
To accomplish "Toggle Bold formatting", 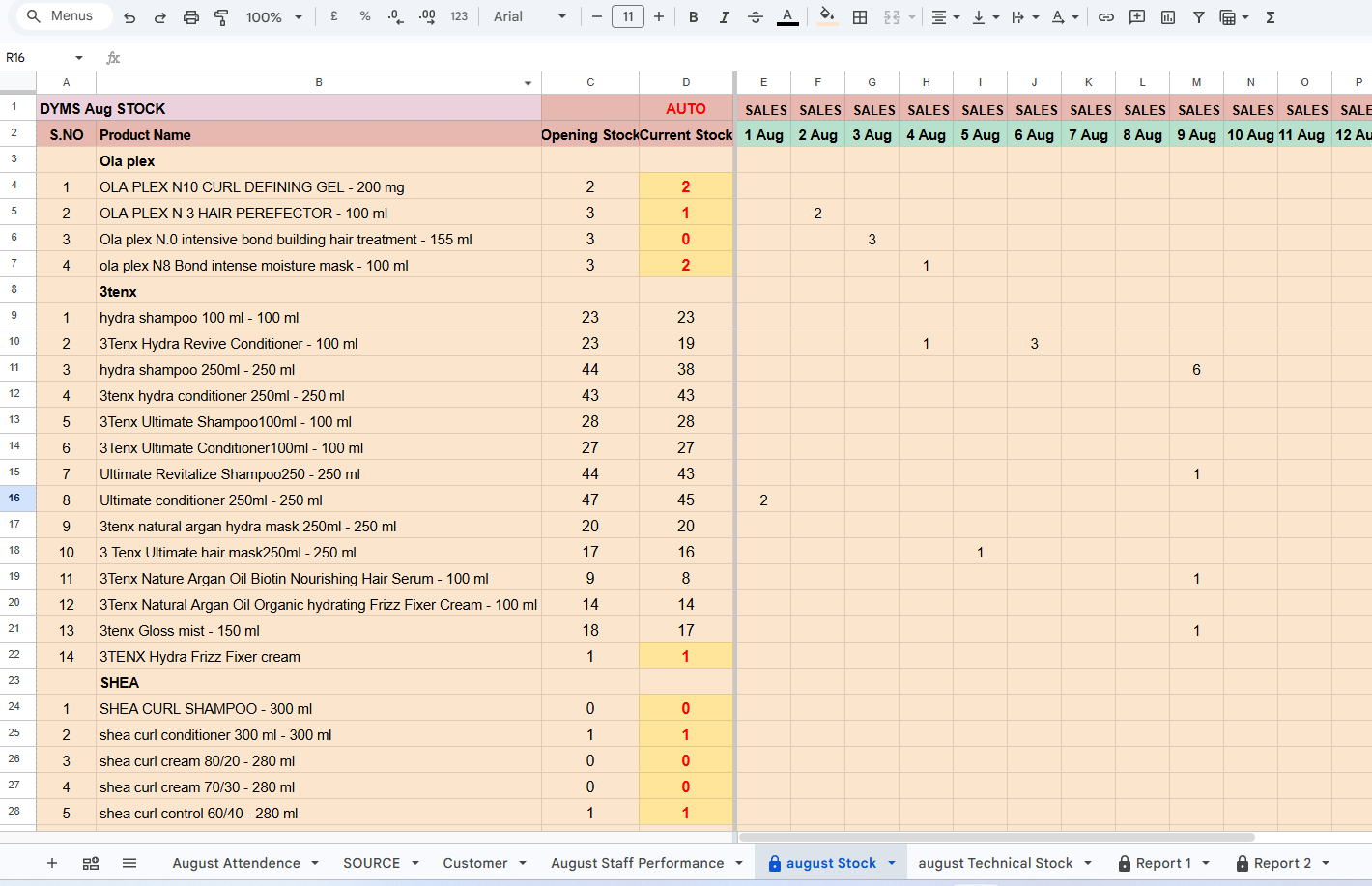I will coord(694,16).
